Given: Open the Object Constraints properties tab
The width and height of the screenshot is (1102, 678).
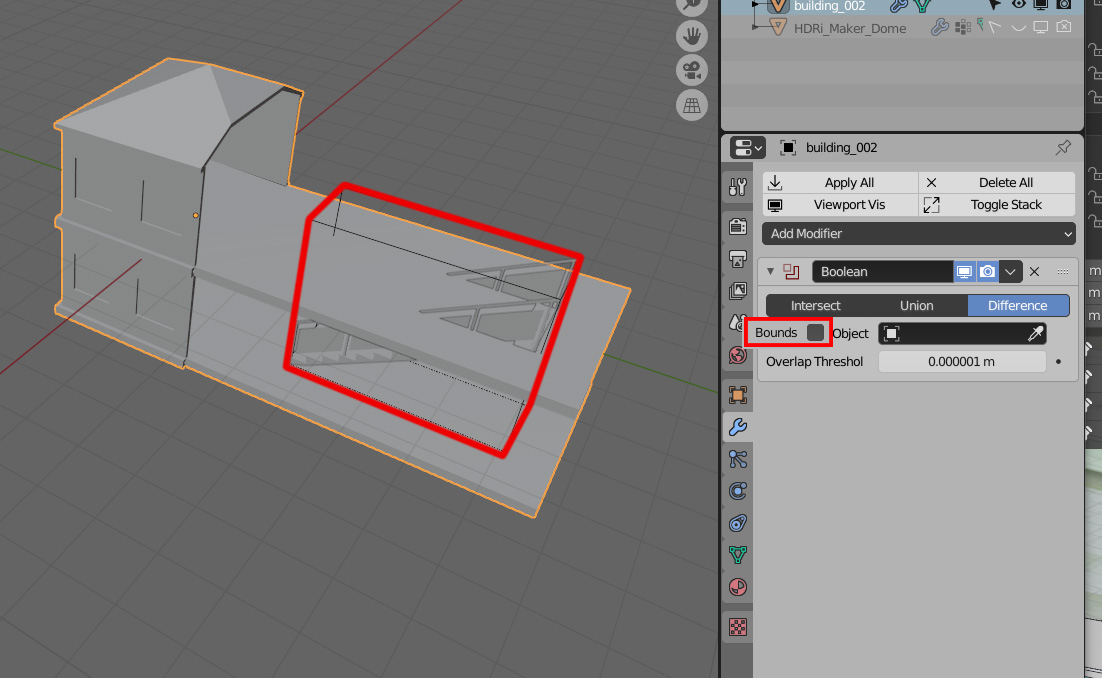Looking at the screenshot, I should pos(737,523).
